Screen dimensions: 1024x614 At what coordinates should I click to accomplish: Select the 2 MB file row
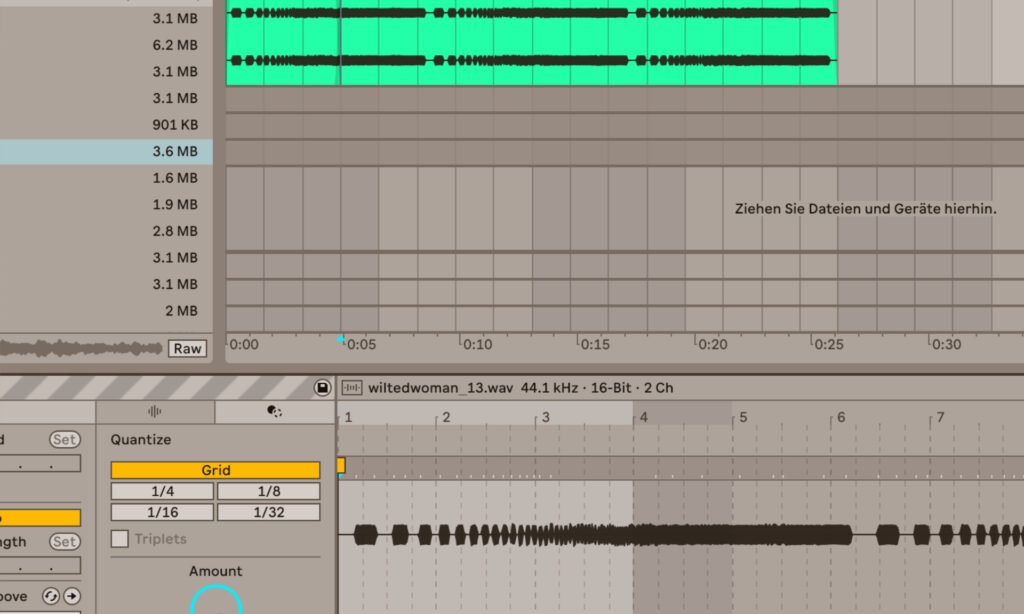[x=106, y=311]
